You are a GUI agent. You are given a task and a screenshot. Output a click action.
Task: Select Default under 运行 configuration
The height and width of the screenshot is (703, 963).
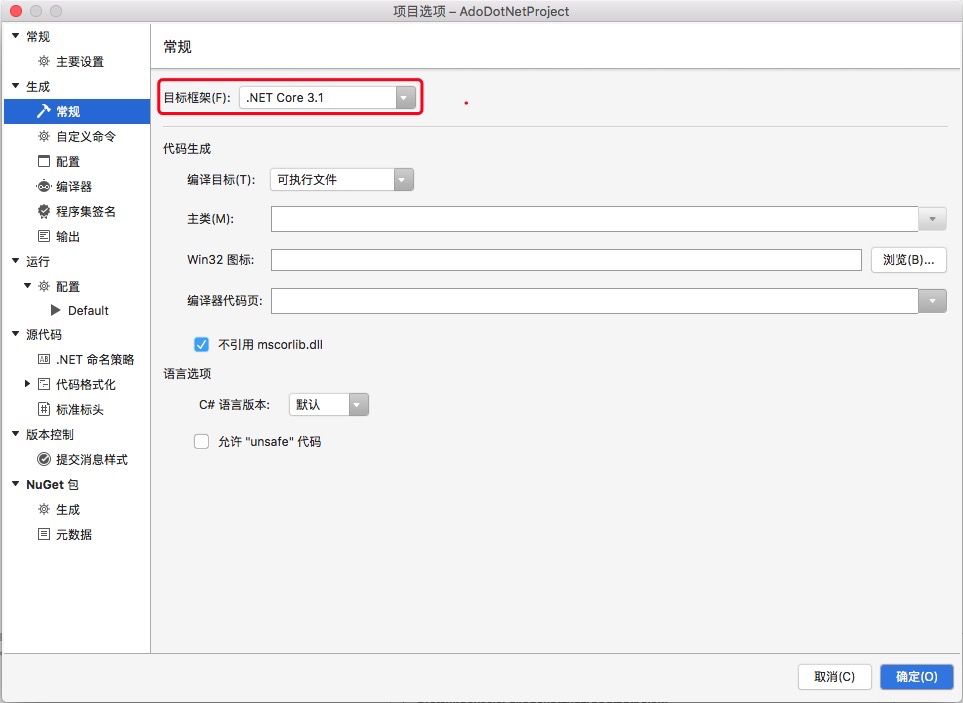85,310
